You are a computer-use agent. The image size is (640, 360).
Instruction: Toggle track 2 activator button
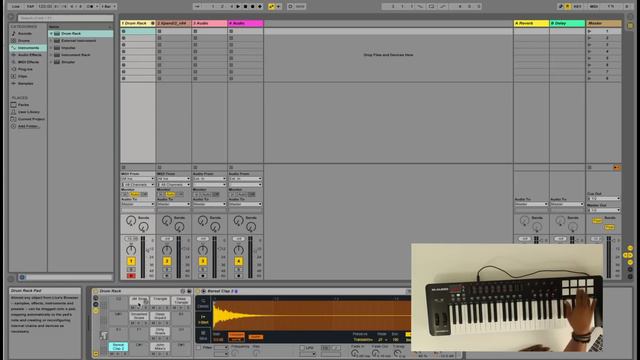tap(167, 261)
